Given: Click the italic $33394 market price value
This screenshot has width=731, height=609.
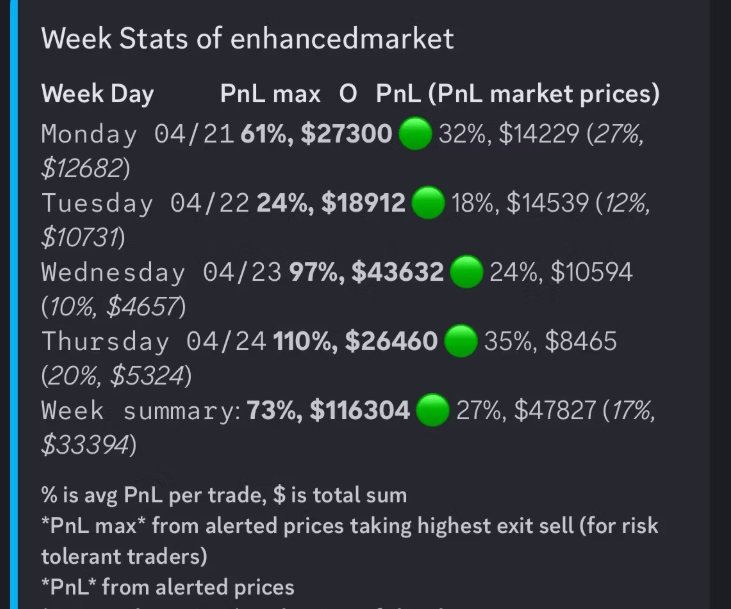Looking at the screenshot, I should click(85, 444).
